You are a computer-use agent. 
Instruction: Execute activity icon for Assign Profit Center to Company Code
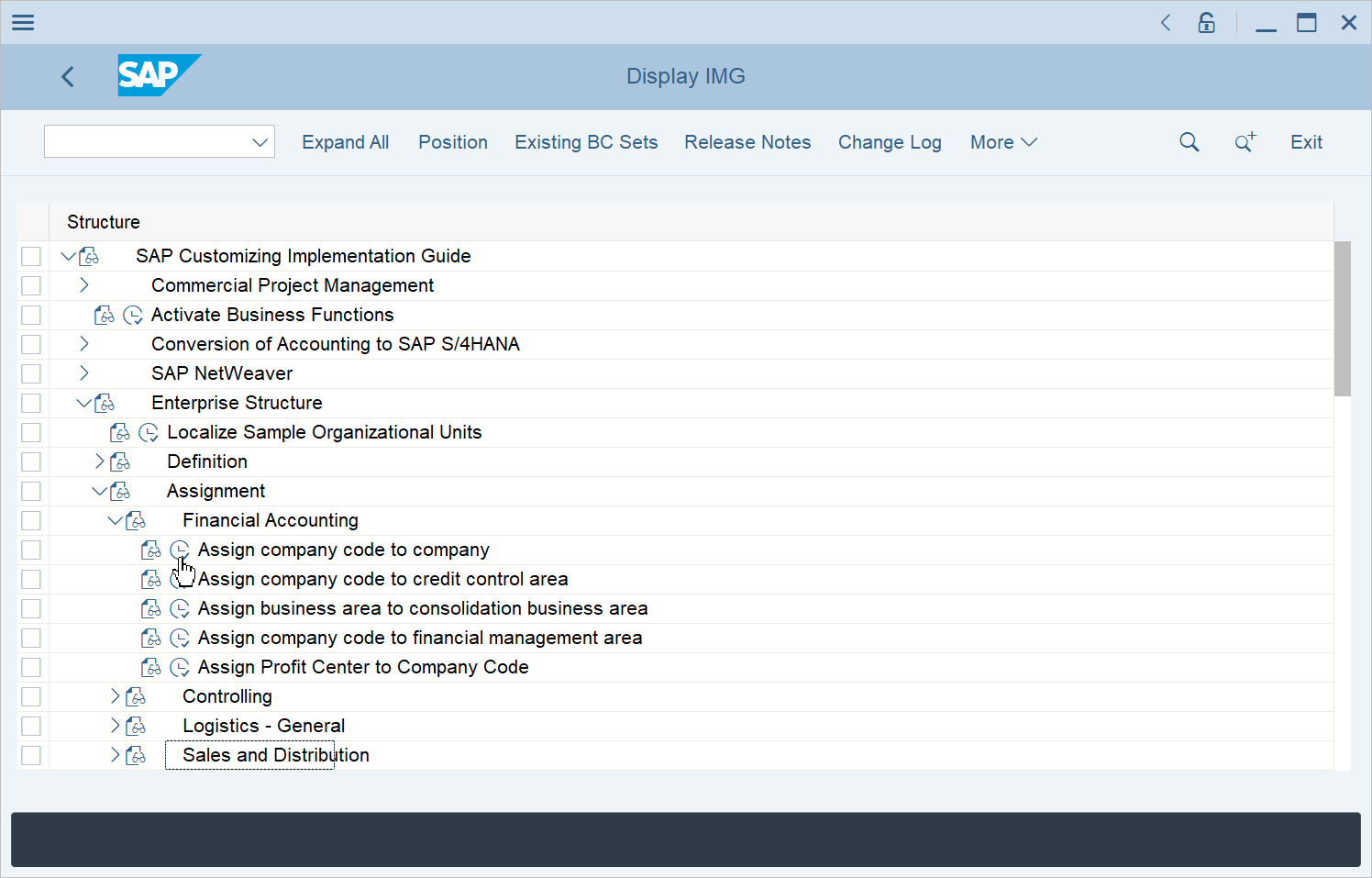pos(180,667)
